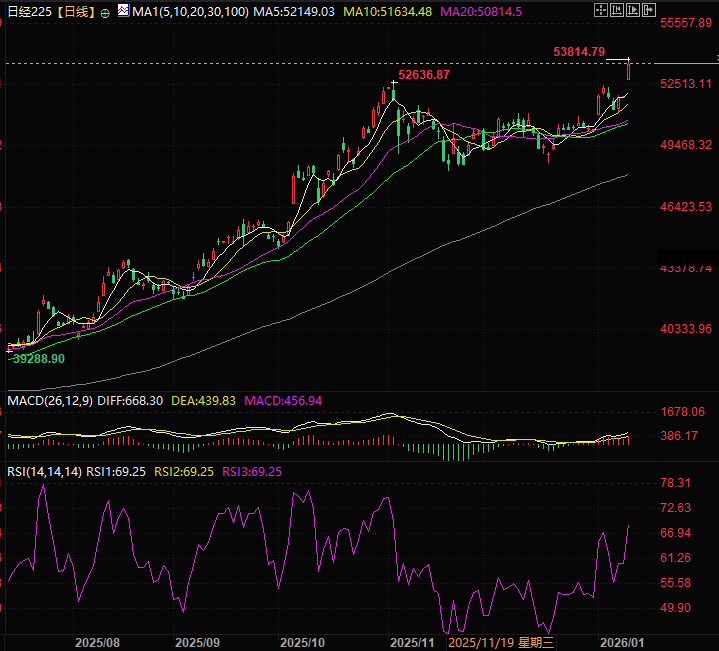Click the chart indicator icon before MA1
This screenshot has width=719, height=651.
pyautogui.click(x=123, y=11)
